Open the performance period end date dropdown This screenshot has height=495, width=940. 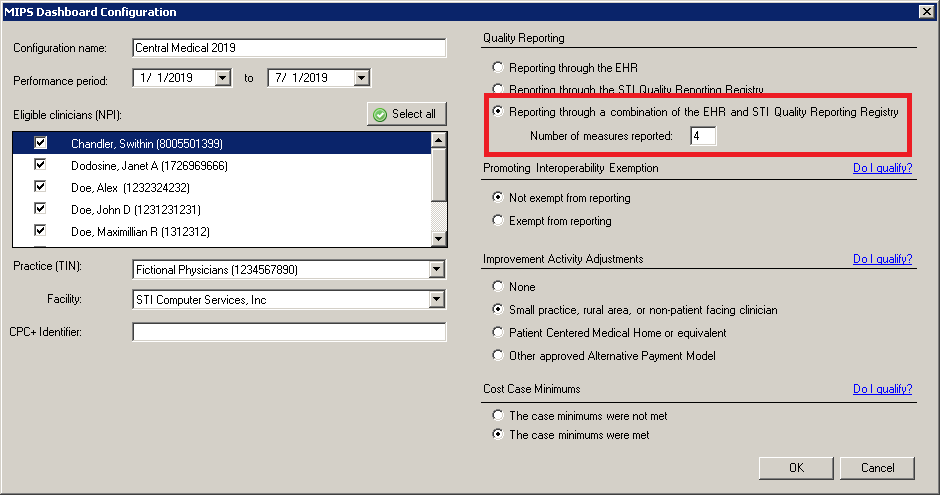(x=361, y=78)
